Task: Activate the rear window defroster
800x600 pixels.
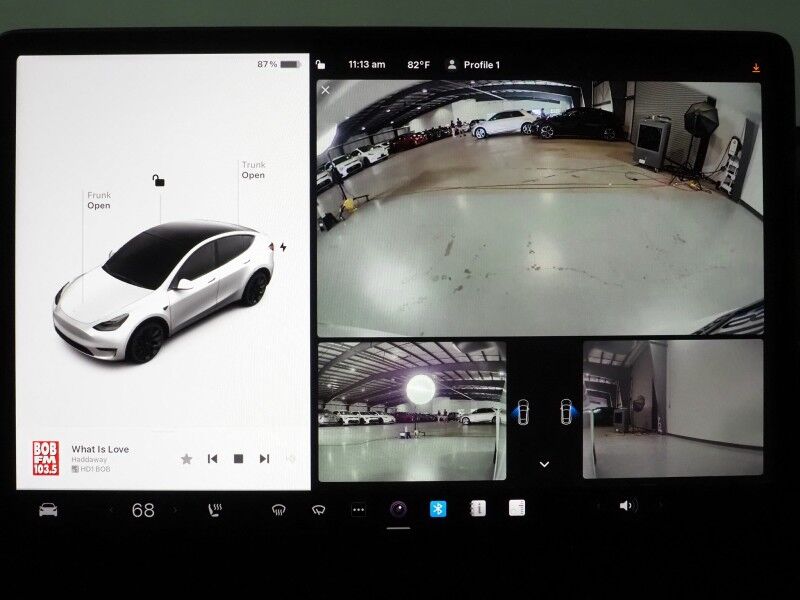Action: point(318,510)
